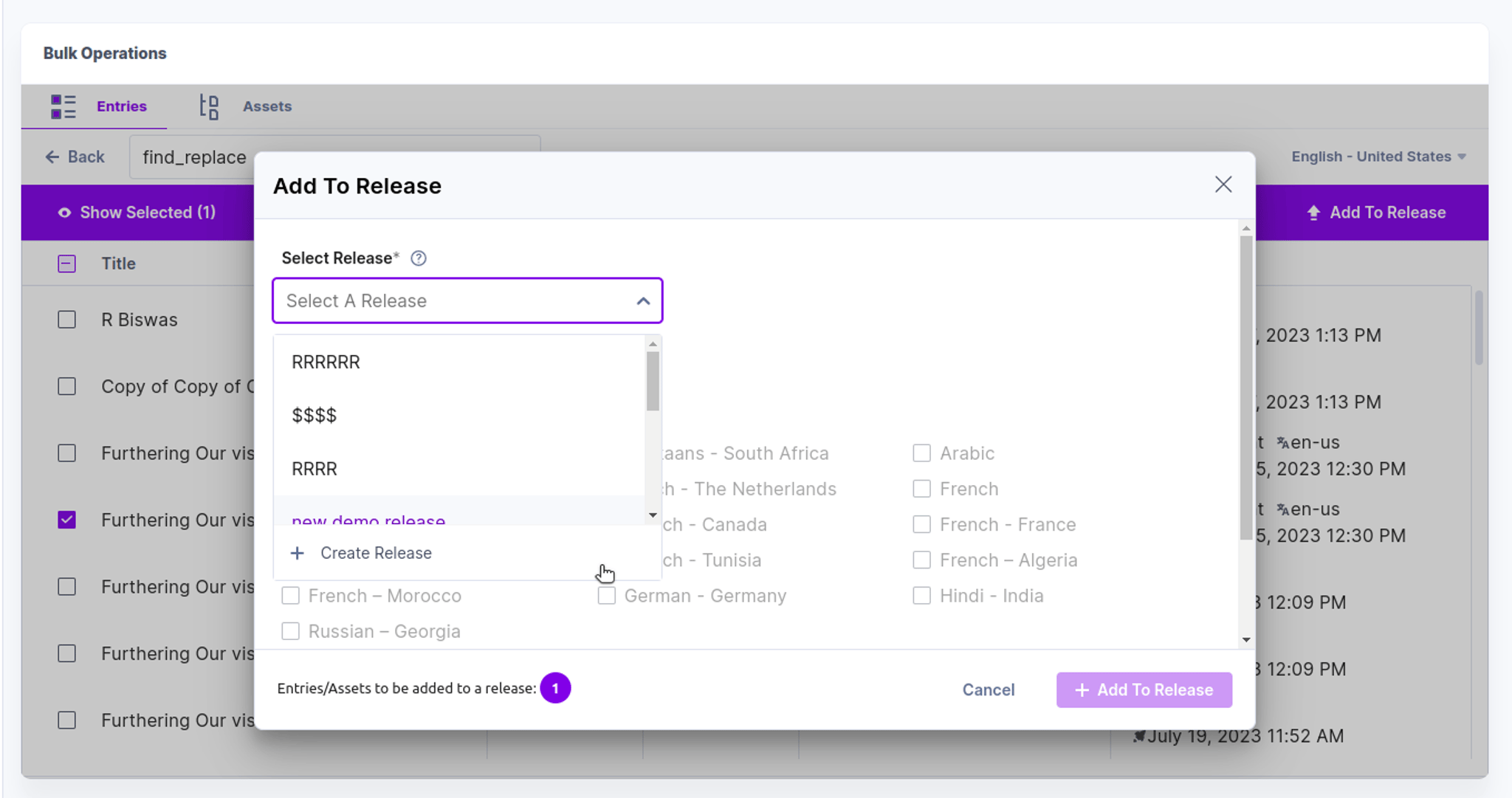Screen dimensions: 1512x798
Task: Click the Entries list icon
Action: 63,106
